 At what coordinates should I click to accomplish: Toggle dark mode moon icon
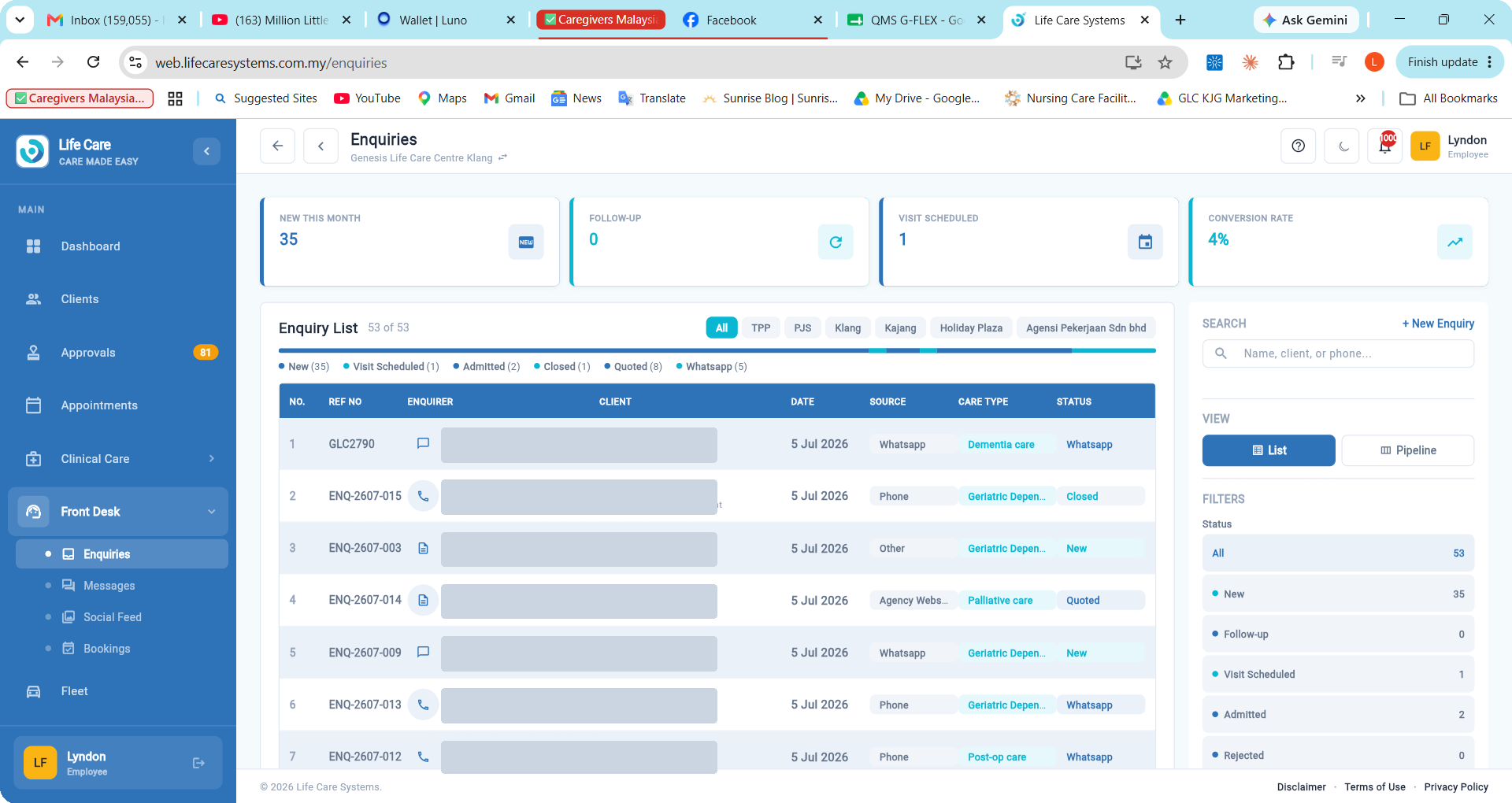coord(1343,146)
